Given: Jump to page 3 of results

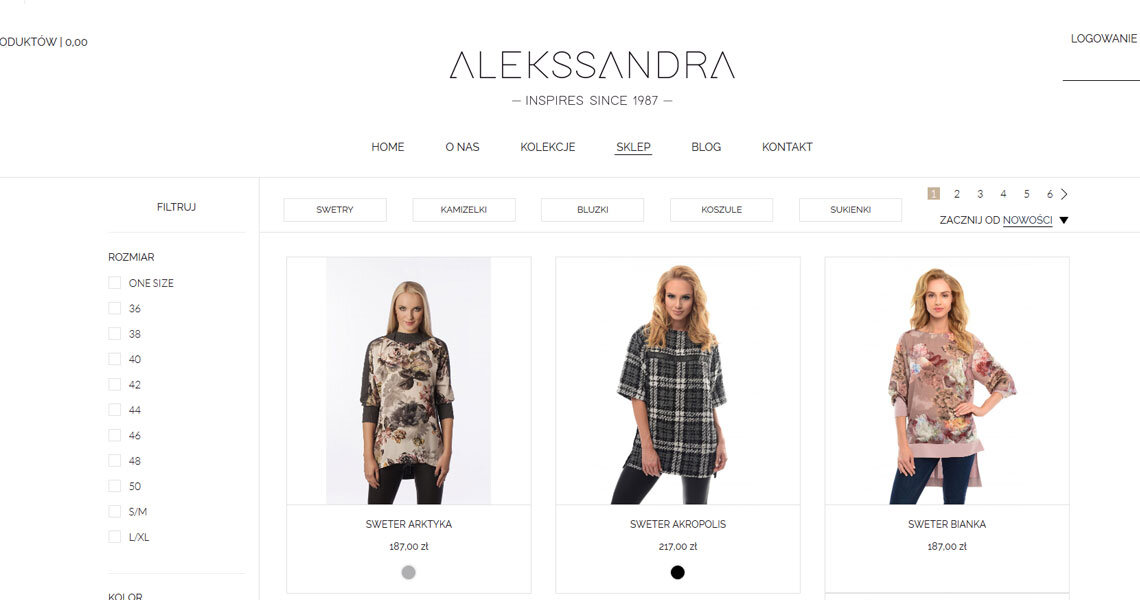Looking at the screenshot, I should click(980, 194).
